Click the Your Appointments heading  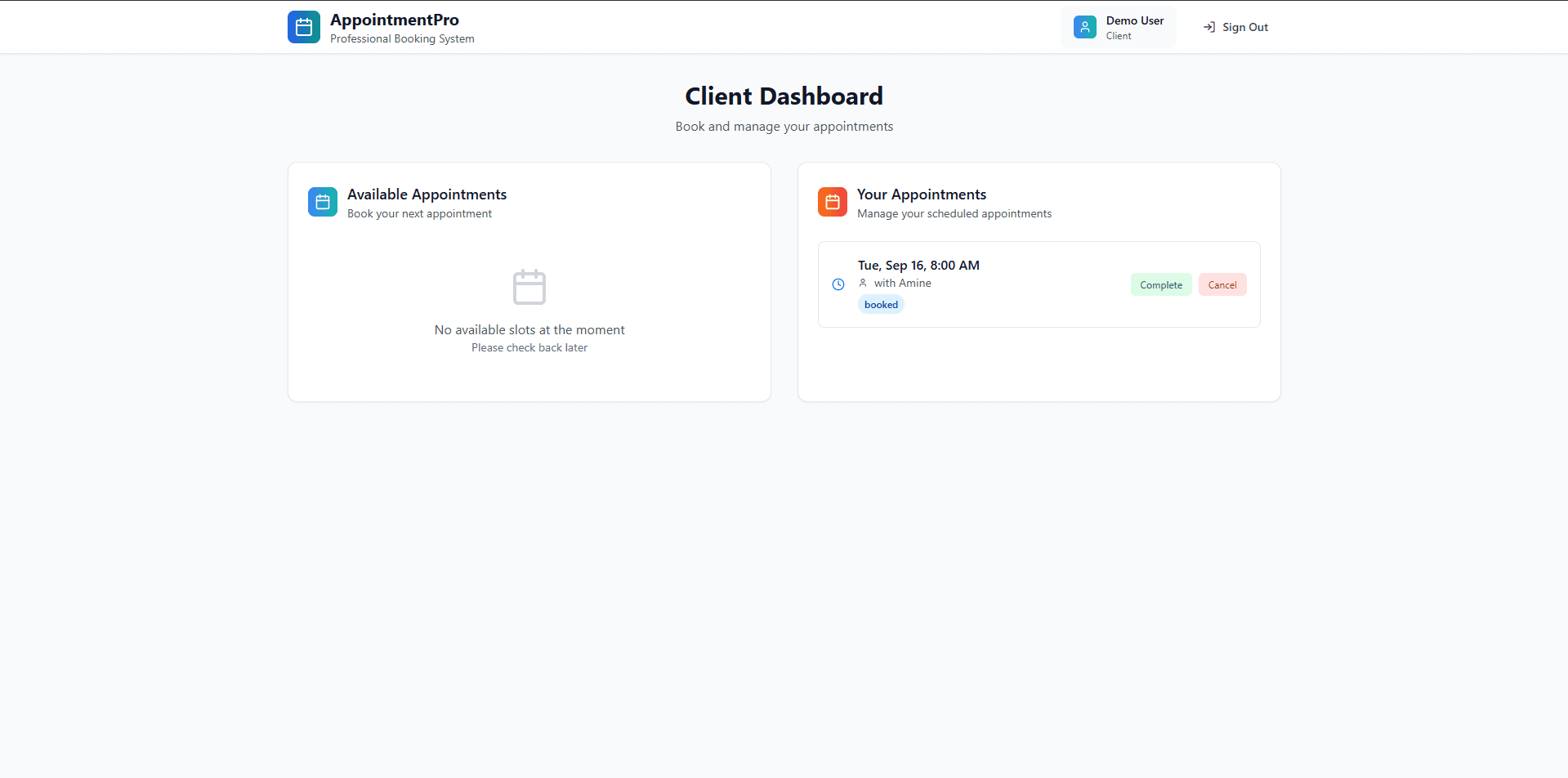pyautogui.click(x=922, y=194)
